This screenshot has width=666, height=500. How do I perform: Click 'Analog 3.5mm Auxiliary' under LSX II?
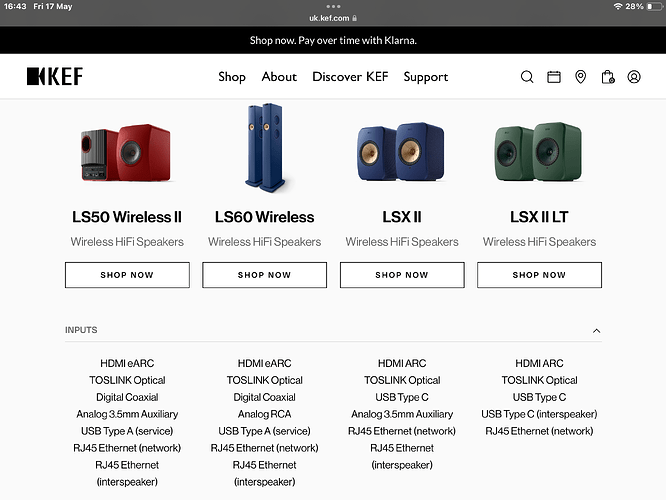[x=402, y=414]
